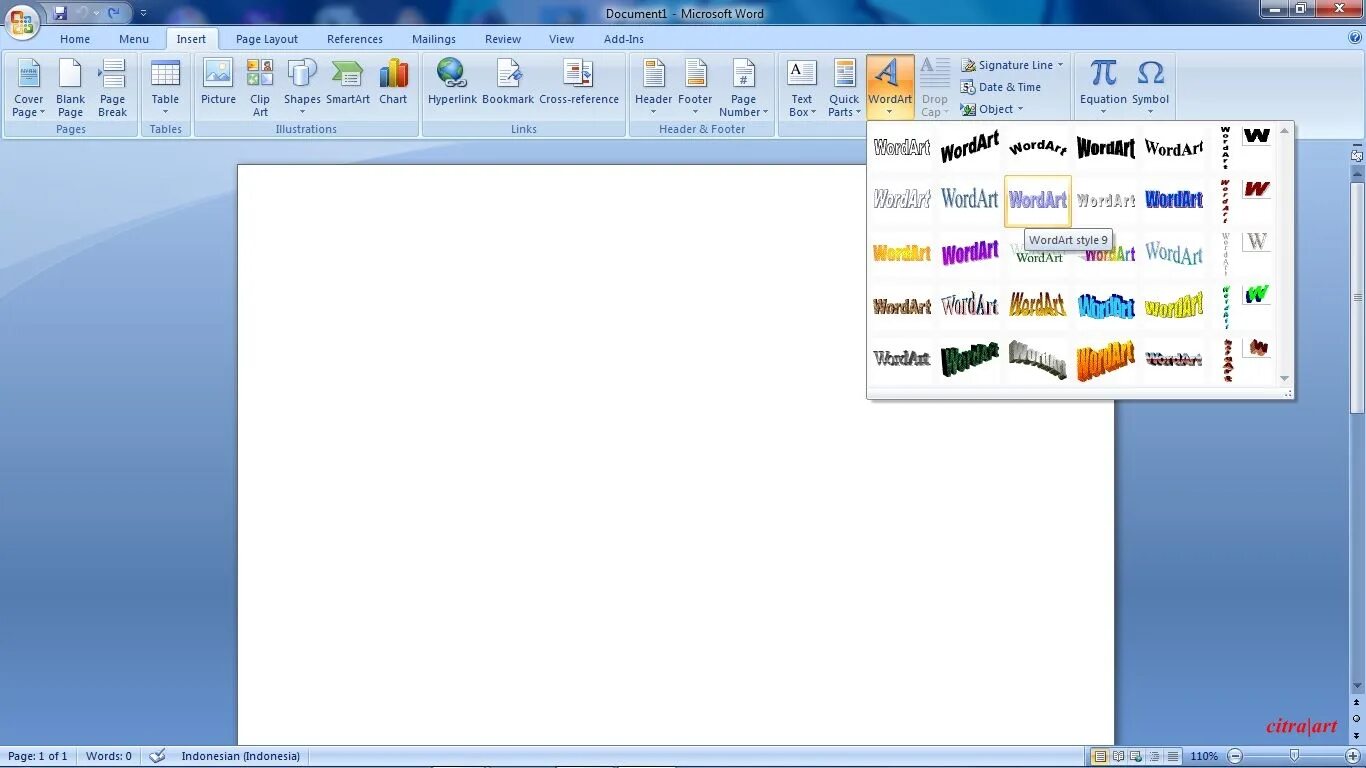
Task: Click the Words: 0 status entry
Action: [109, 757]
